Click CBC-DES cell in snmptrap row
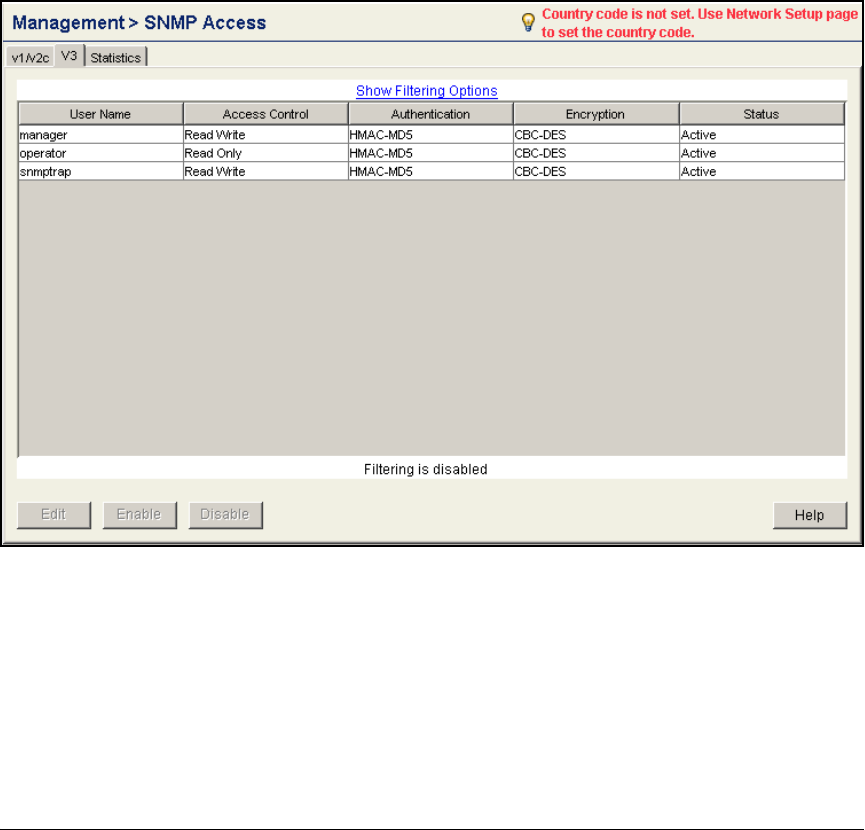Image resolution: width=865 pixels, height=830 pixels. 596,172
